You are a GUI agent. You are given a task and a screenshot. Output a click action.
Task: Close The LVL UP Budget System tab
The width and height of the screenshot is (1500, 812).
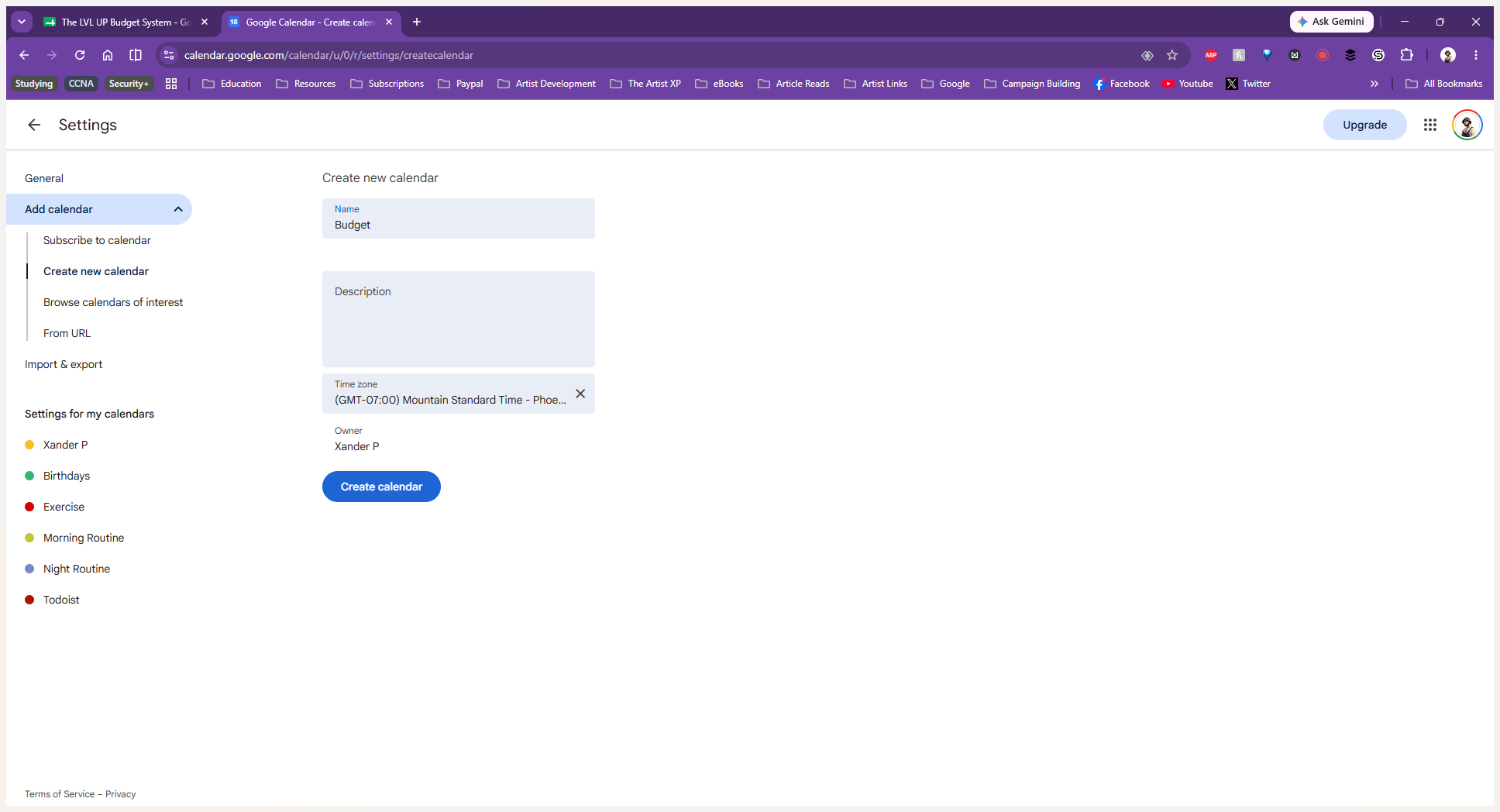205,22
